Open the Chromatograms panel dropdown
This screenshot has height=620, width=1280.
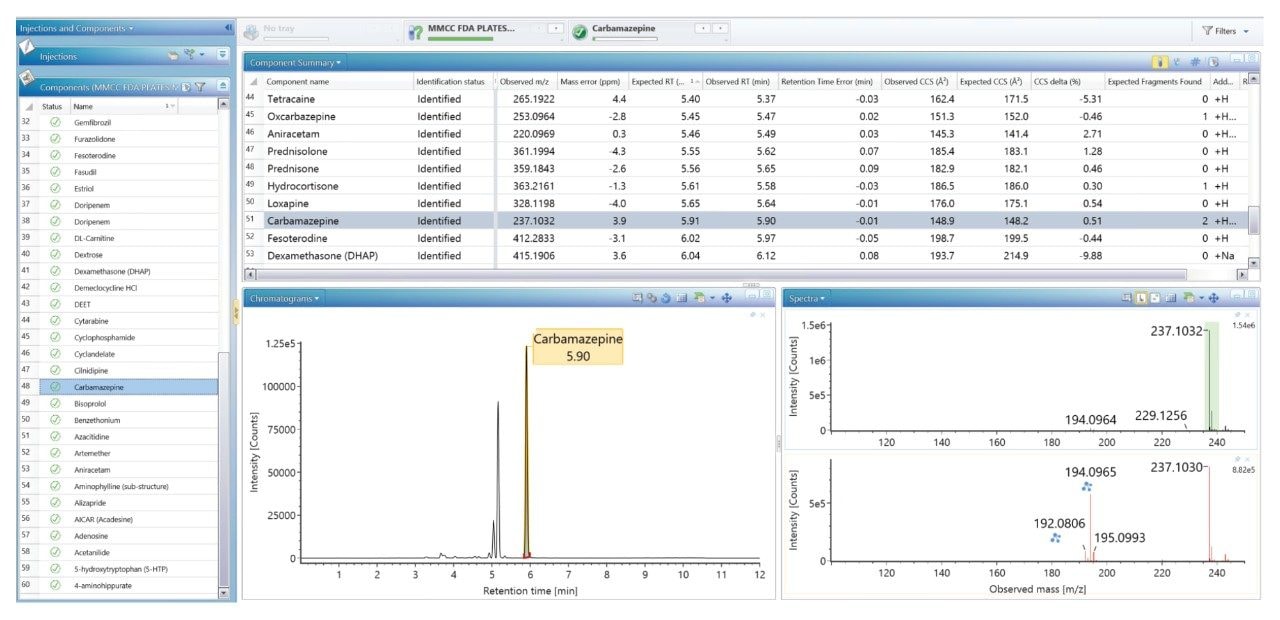(x=285, y=297)
